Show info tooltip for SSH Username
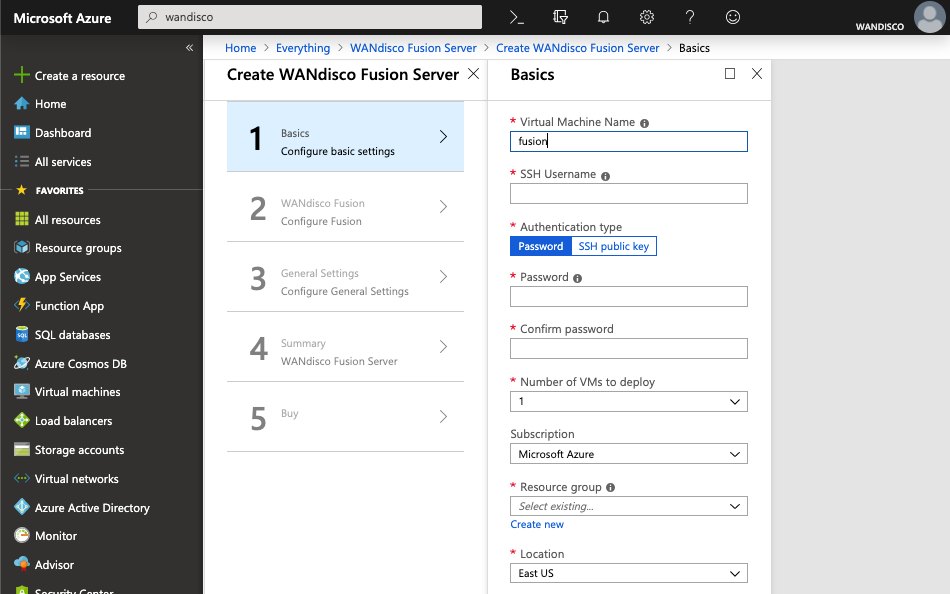The width and height of the screenshot is (950, 594). (x=605, y=176)
